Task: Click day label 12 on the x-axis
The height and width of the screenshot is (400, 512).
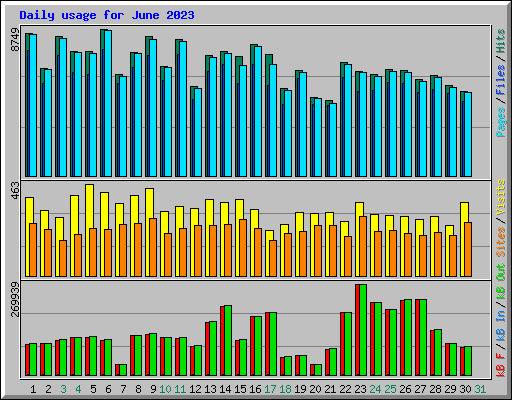Action: [x=195, y=389]
